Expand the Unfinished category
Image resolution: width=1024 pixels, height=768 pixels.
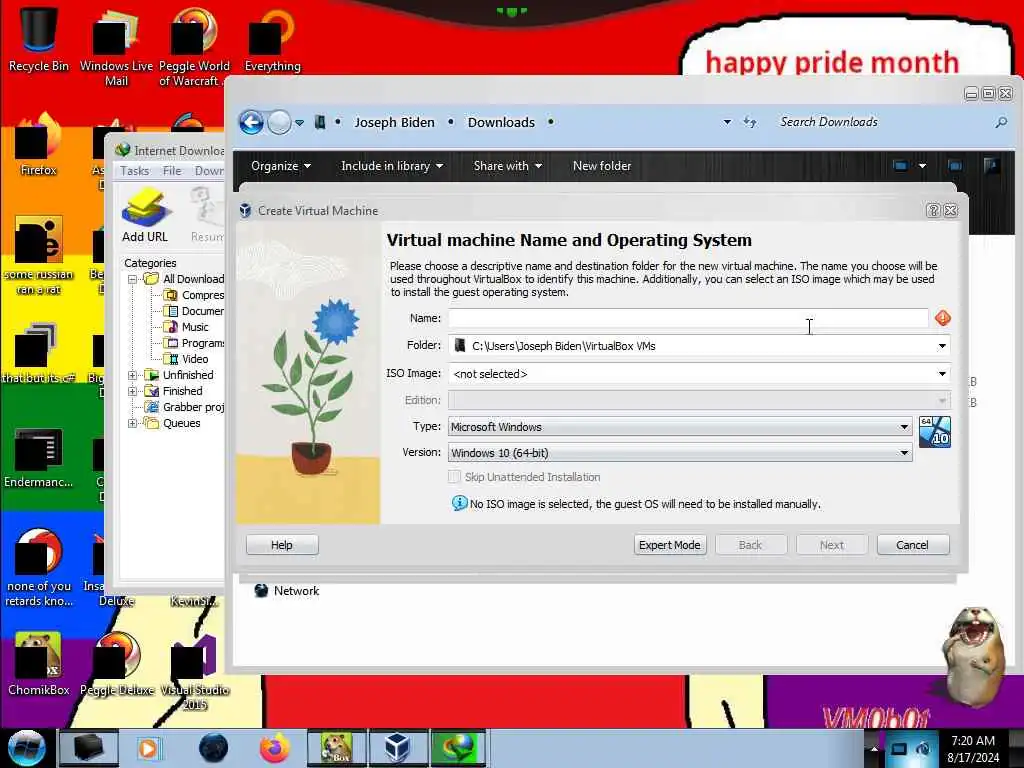click(x=133, y=375)
